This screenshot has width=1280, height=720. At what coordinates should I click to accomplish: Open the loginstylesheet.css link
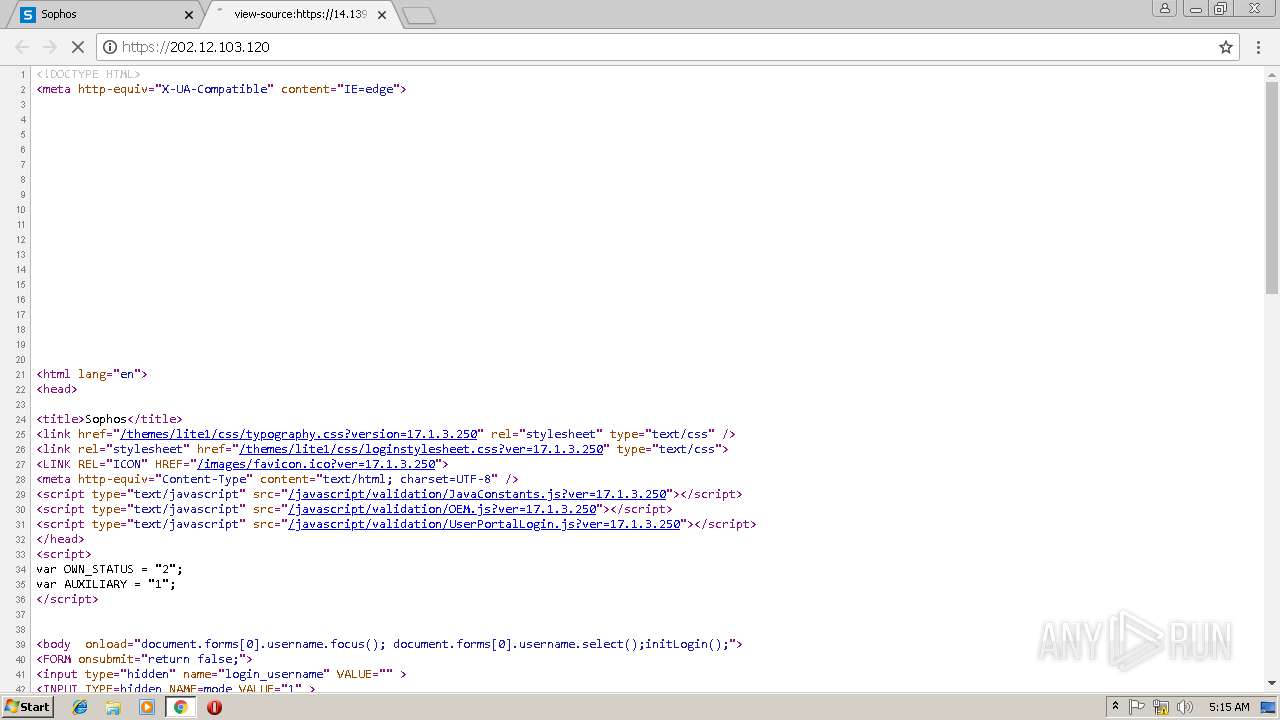click(422, 449)
